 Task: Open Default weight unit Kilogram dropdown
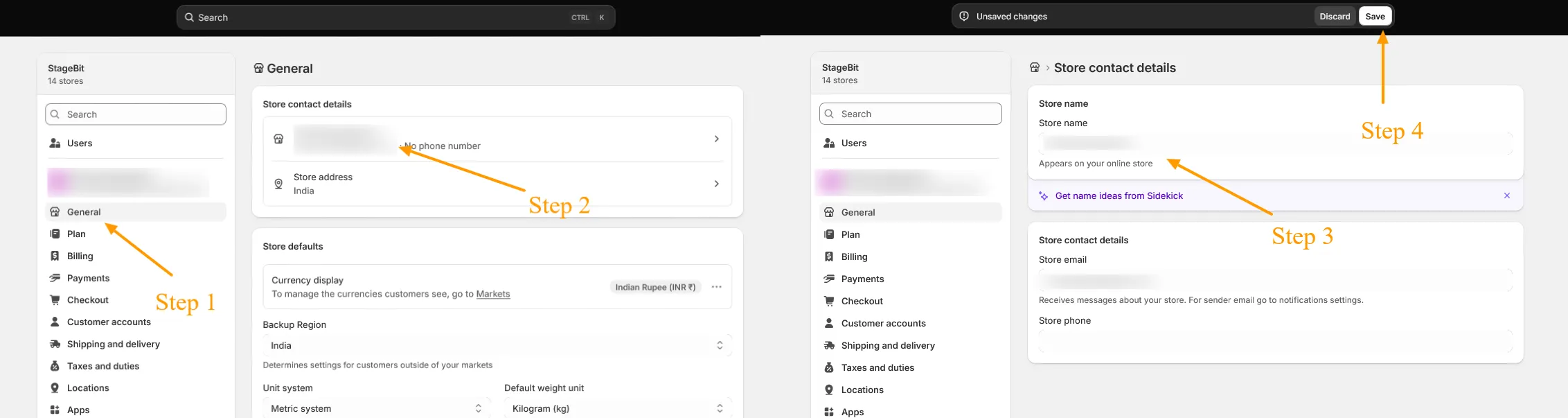[618, 408]
